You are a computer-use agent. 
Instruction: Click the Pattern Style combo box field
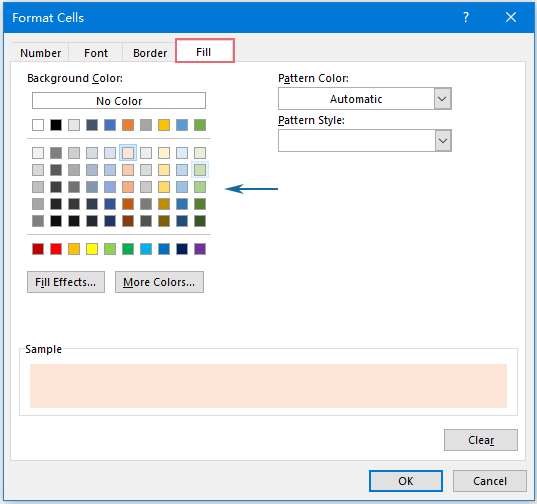[364, 141]
